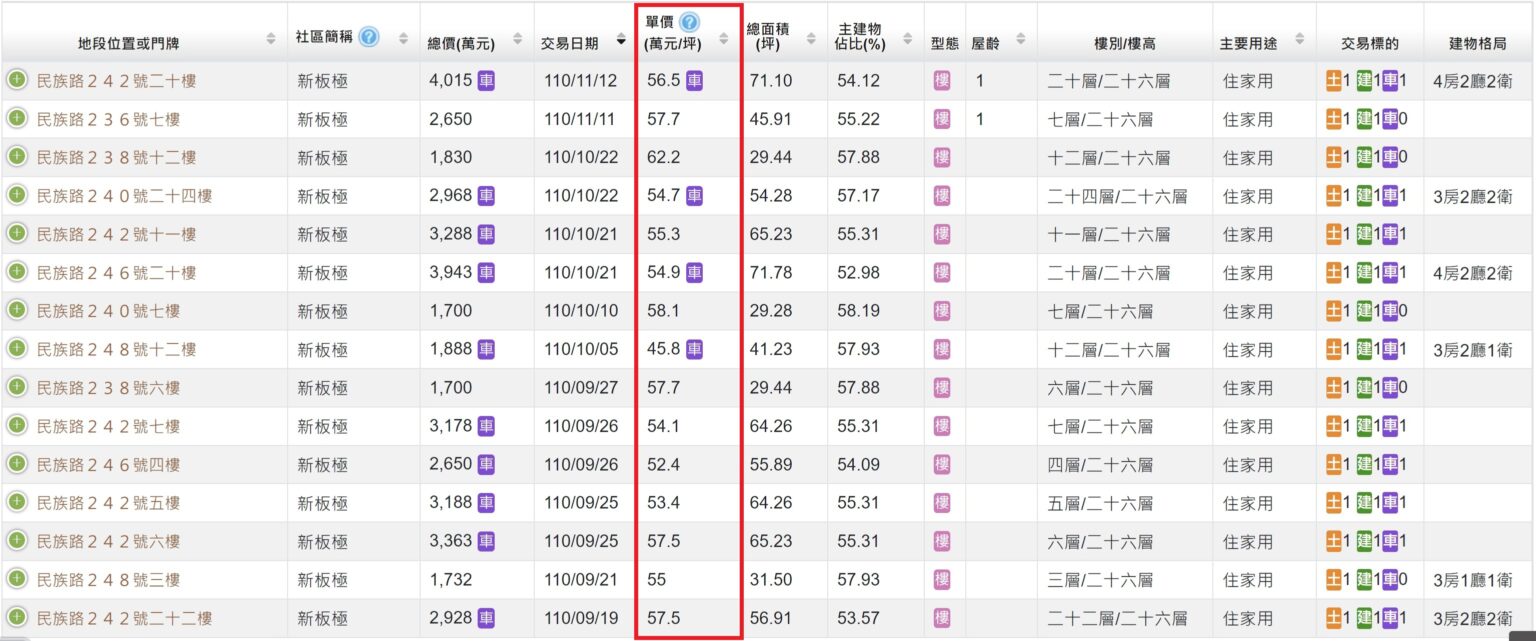The image size is (1536, 641).
Task: Sort table by 總面積 arrows
Action: tap(809, 39)
